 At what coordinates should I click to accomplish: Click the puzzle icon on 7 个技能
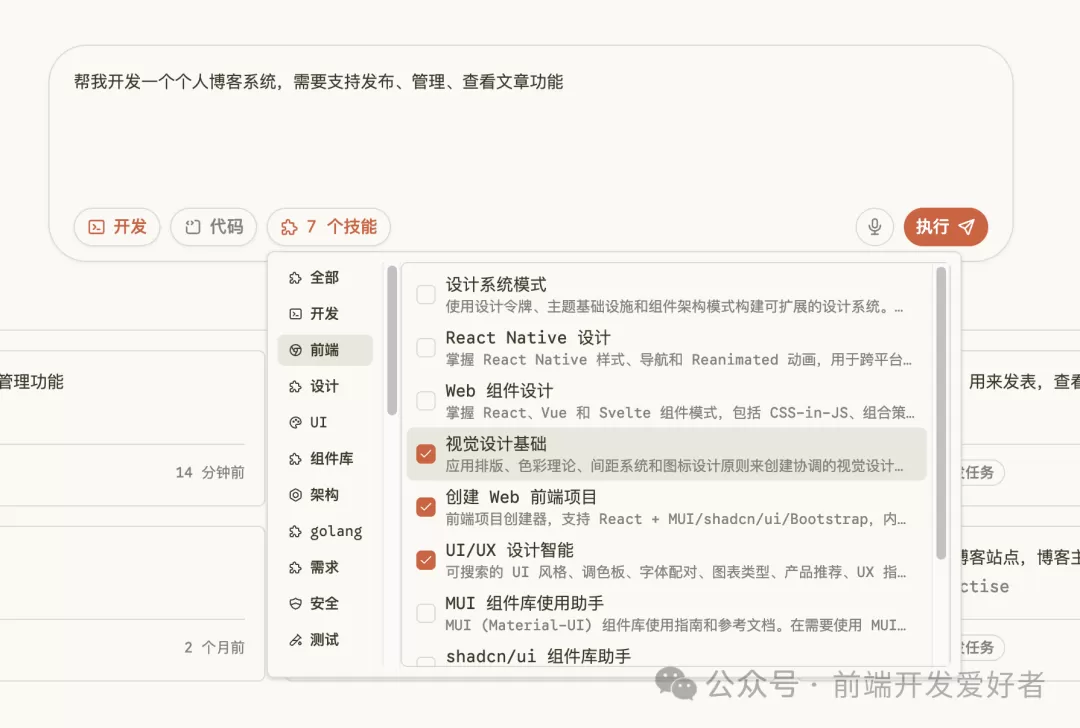(289, 227)
